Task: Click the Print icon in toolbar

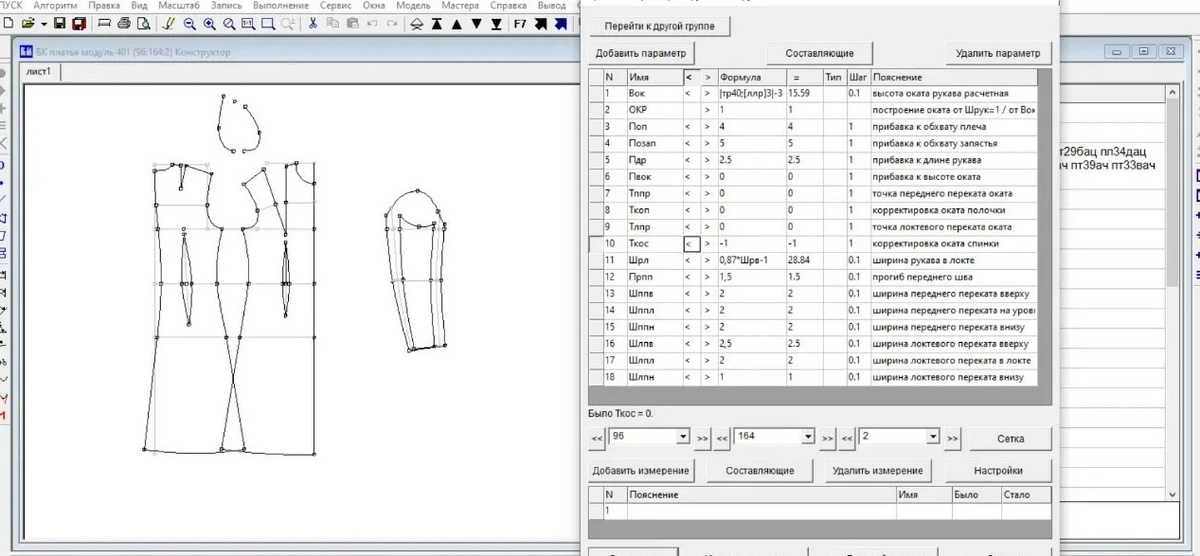Action: [124, 22]
